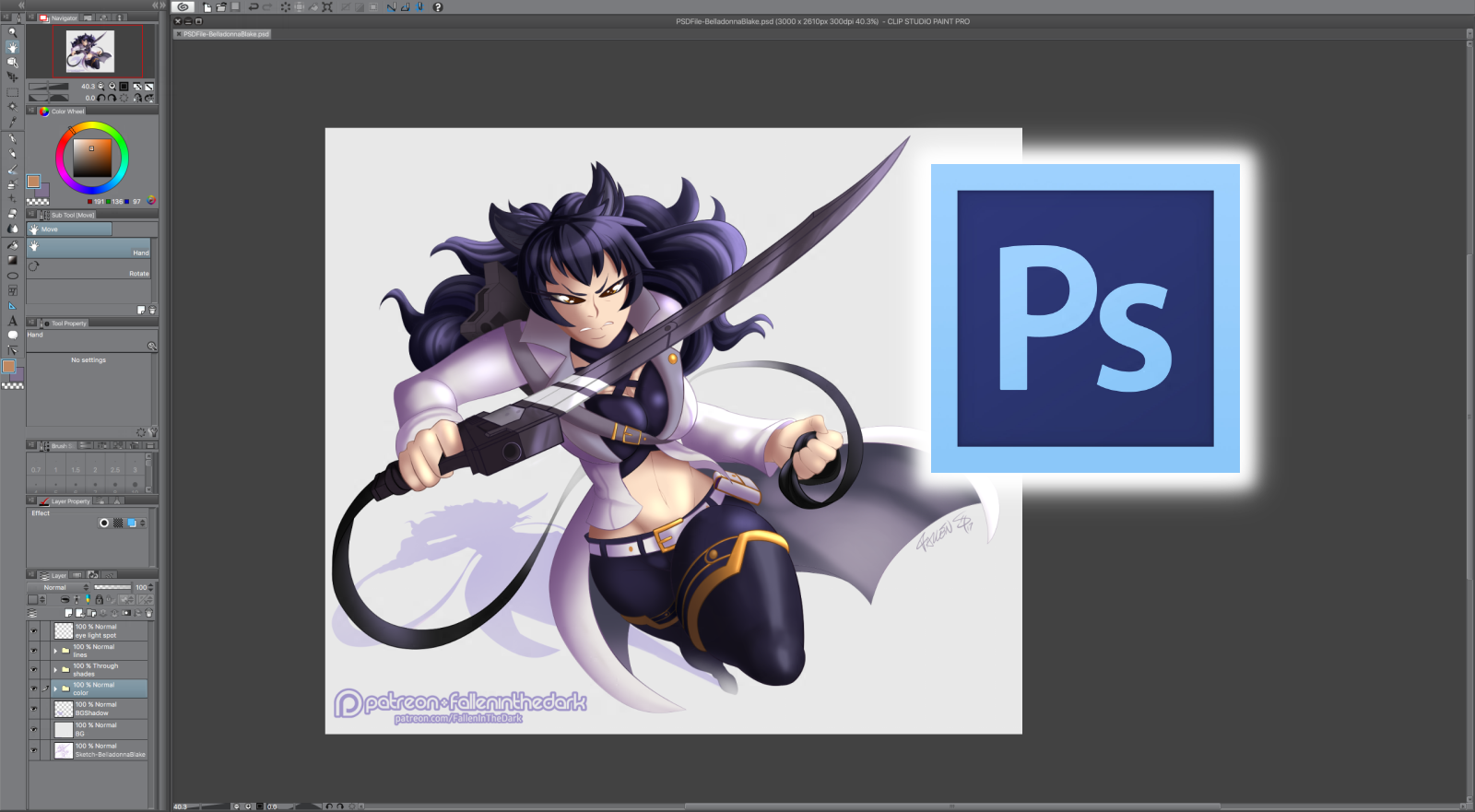This screenshot has width=1475, height=812.
Task: Open the Layer Property effect dropdown arrows
Action: click(143, 523)
